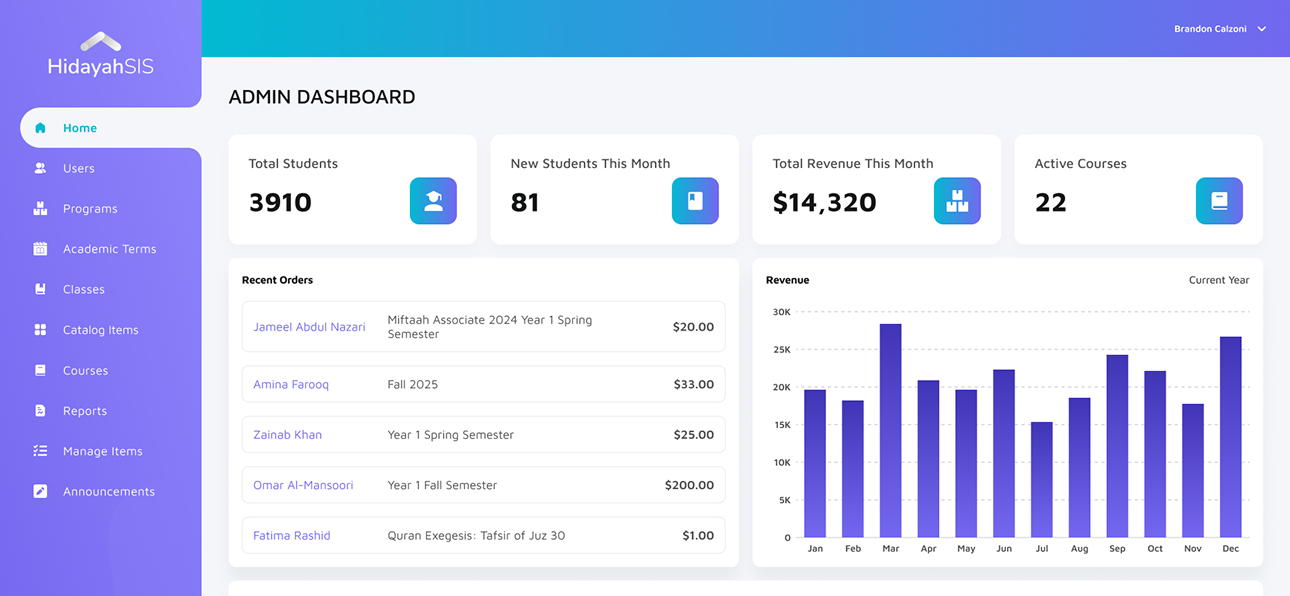Click the Announcements pencil icon
This screenshot has height=596, width=1290.
(x=40, y=492)
